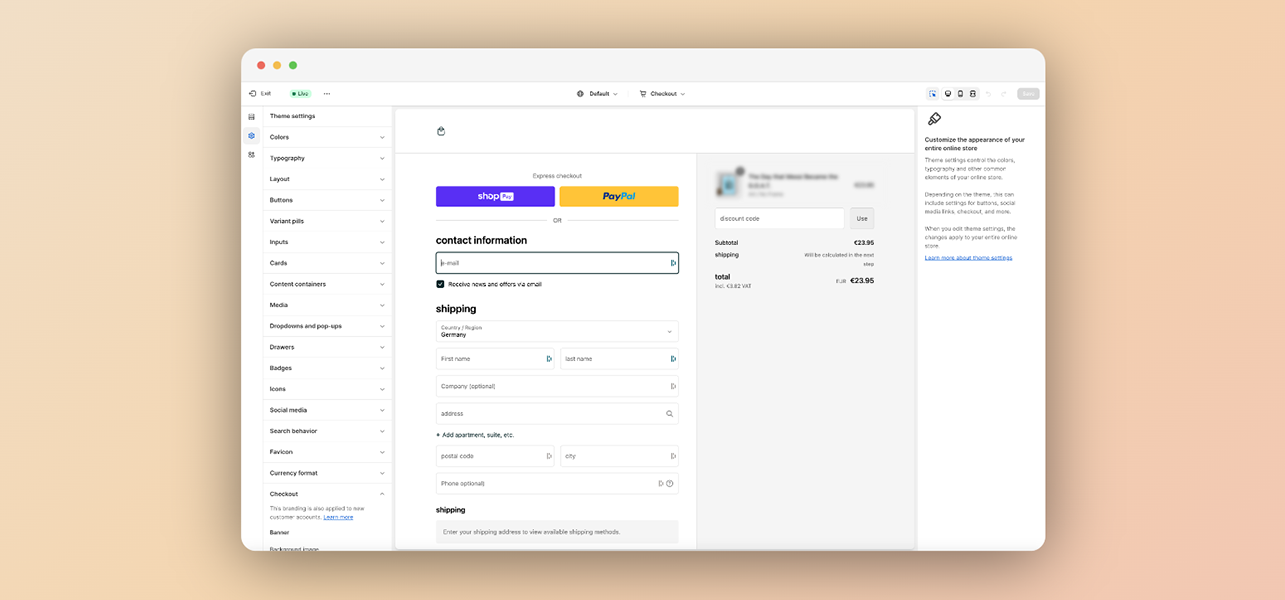The image size is (1285, 600).
Task: Click the paintbrush icon in right panel
Action: 934,119
